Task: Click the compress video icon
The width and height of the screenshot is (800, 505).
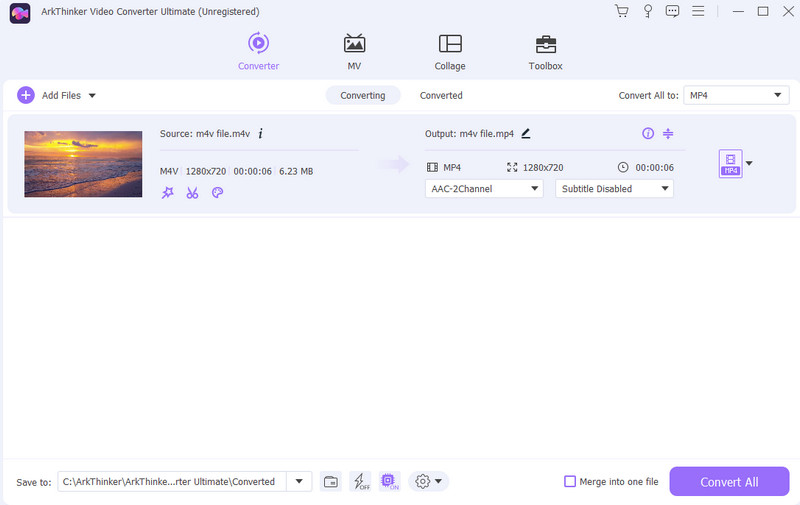Action: pos(668,134)
